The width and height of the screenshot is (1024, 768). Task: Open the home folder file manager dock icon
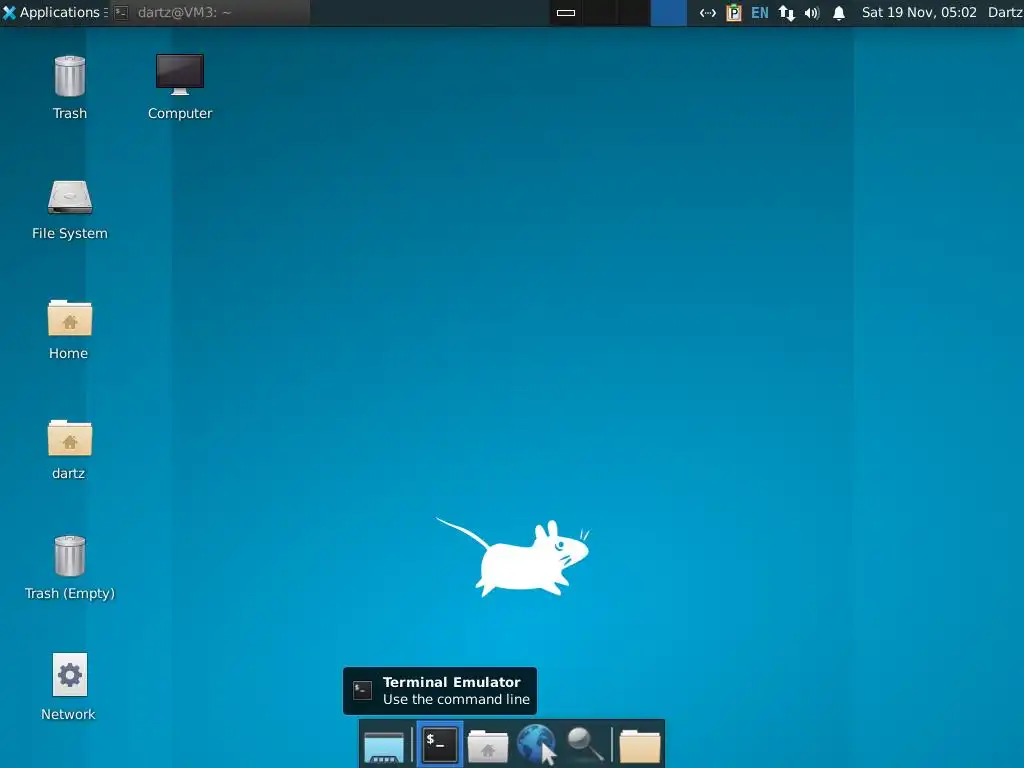(488, 745)
